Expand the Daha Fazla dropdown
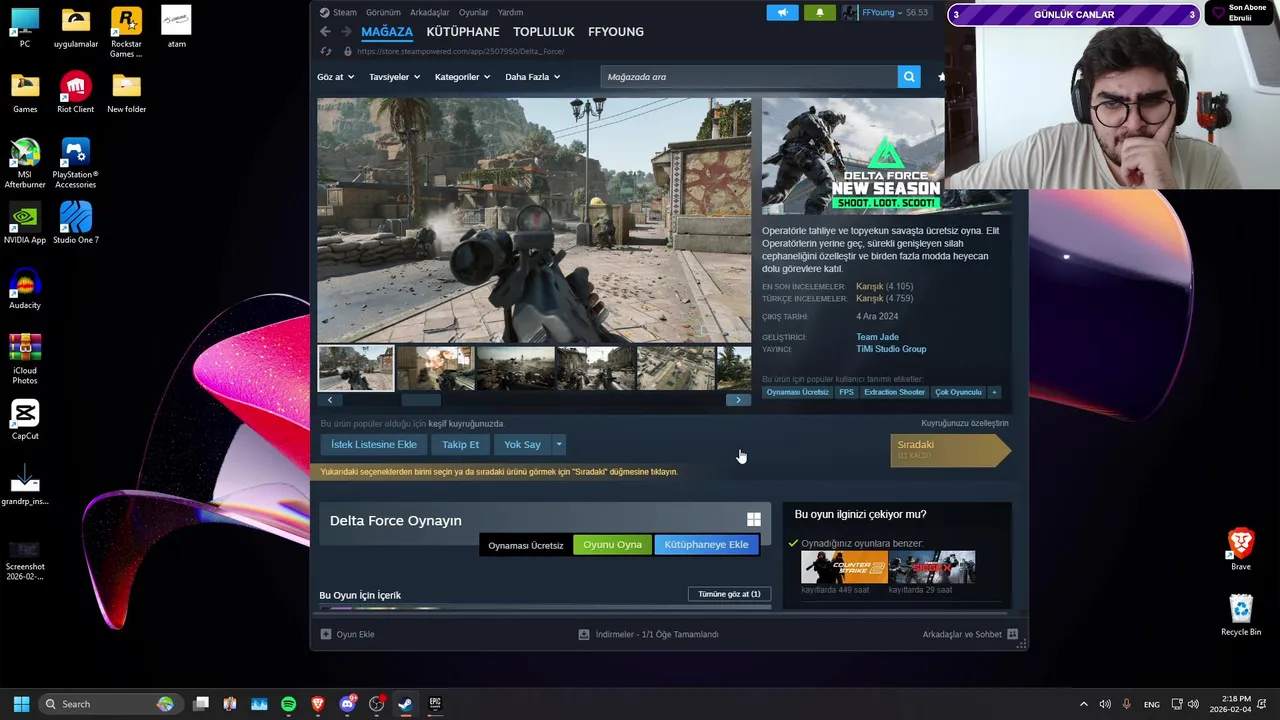This screenshot has width=1280, height=720. pos(532,77)
